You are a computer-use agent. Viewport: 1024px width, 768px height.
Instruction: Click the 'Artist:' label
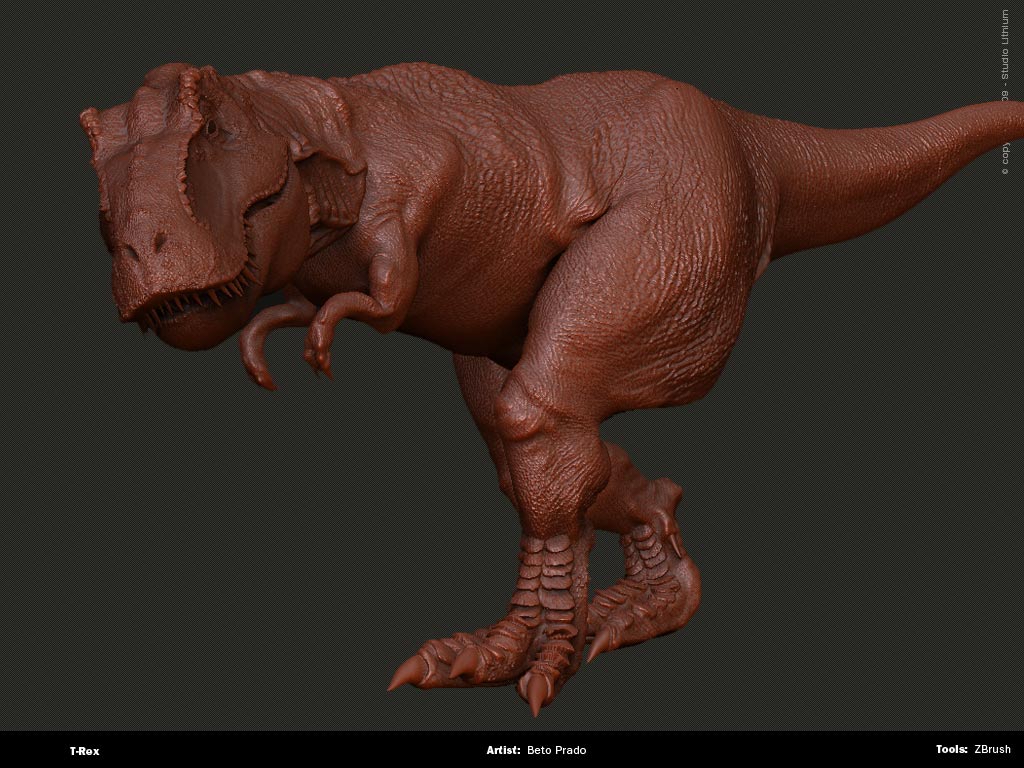503,750
